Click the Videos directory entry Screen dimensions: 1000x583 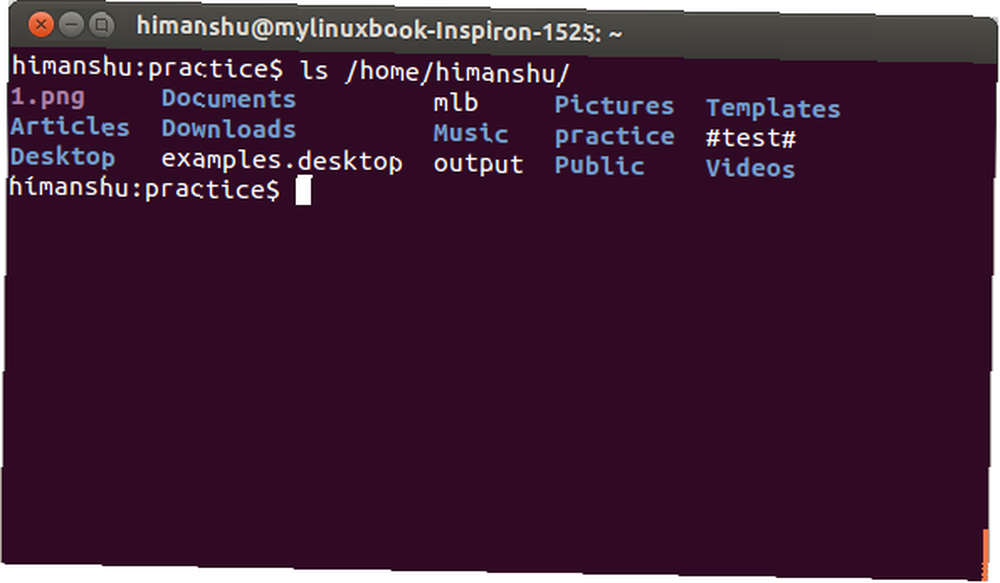(750, 168)
